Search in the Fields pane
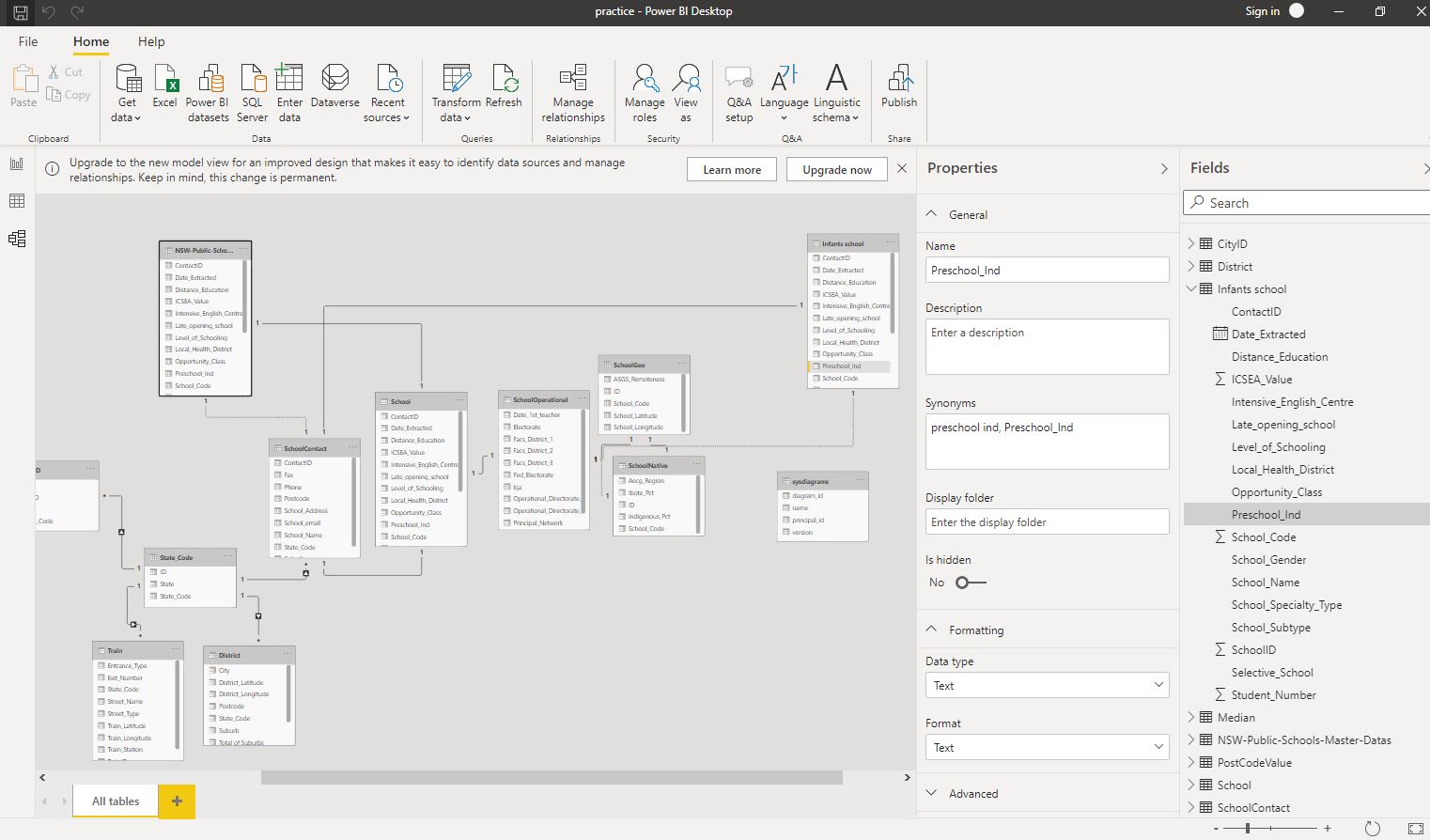1430x840 pixels. coord(1307,203)
